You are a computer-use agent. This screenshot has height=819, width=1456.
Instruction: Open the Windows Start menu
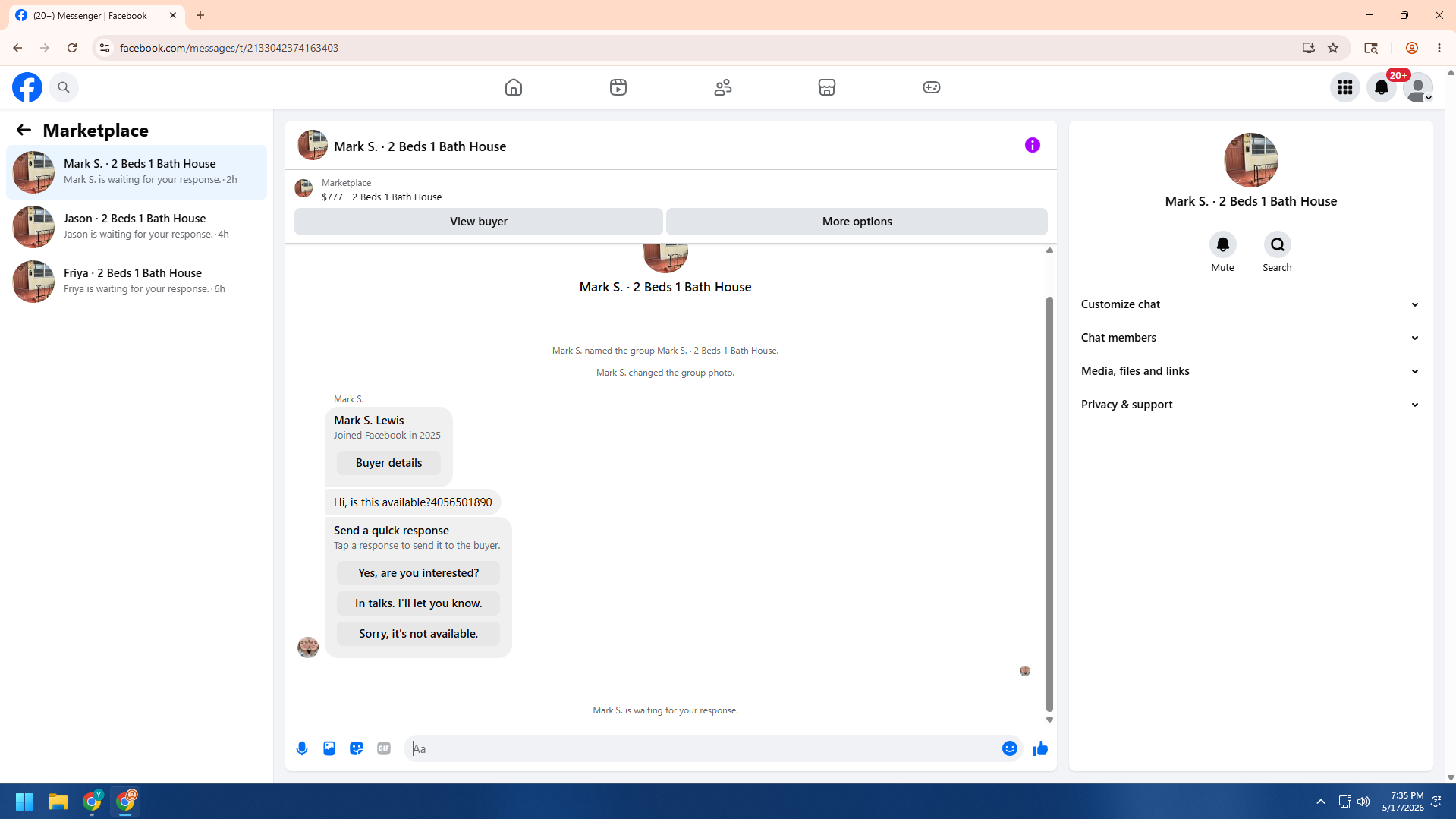pos(24,802)
